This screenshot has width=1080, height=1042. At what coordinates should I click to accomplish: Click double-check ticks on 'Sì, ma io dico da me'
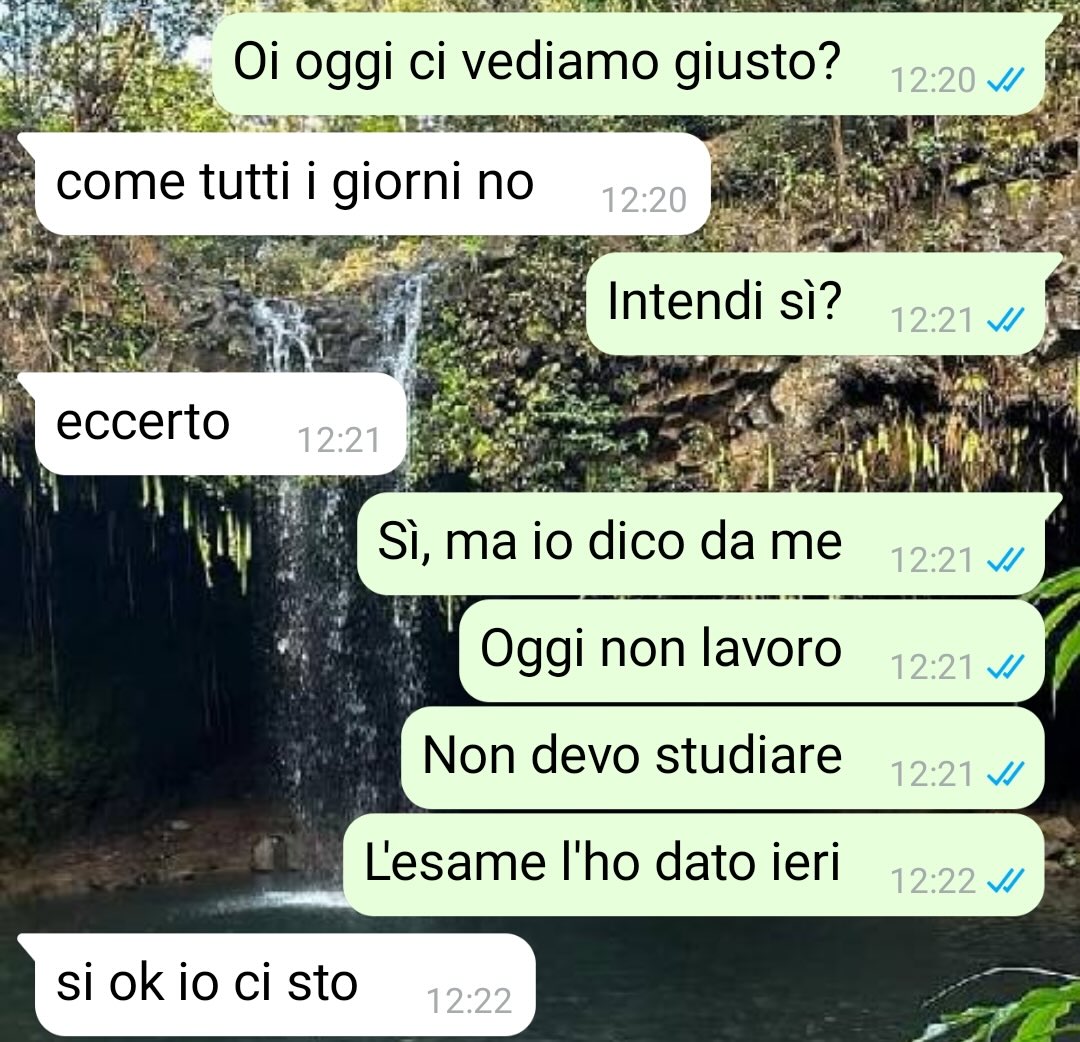[x=1006, y=560]
